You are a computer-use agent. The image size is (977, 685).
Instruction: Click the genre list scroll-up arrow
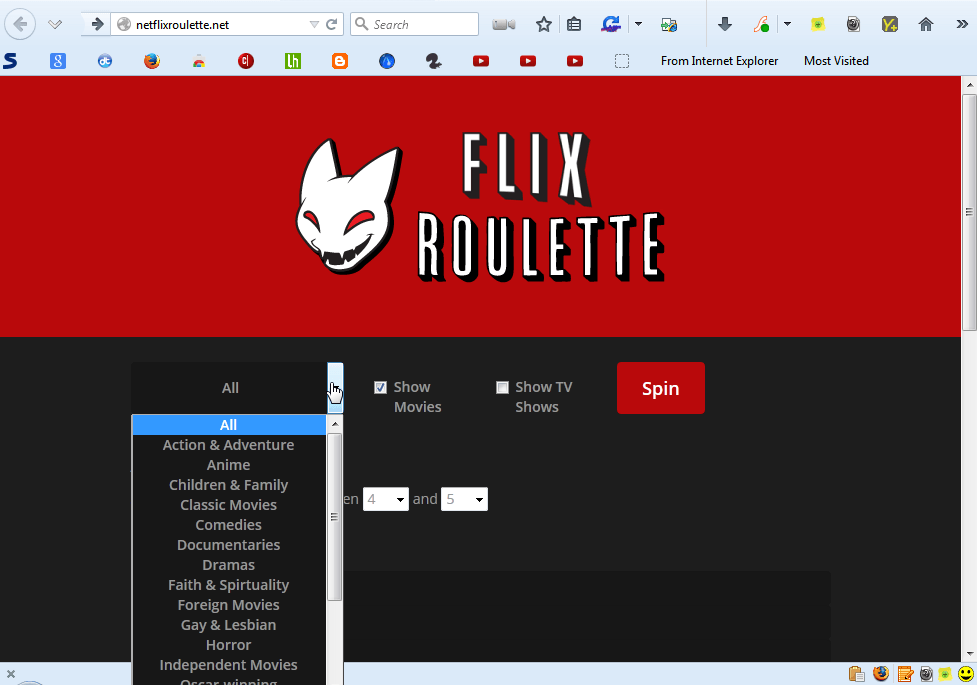click(335, 424)
